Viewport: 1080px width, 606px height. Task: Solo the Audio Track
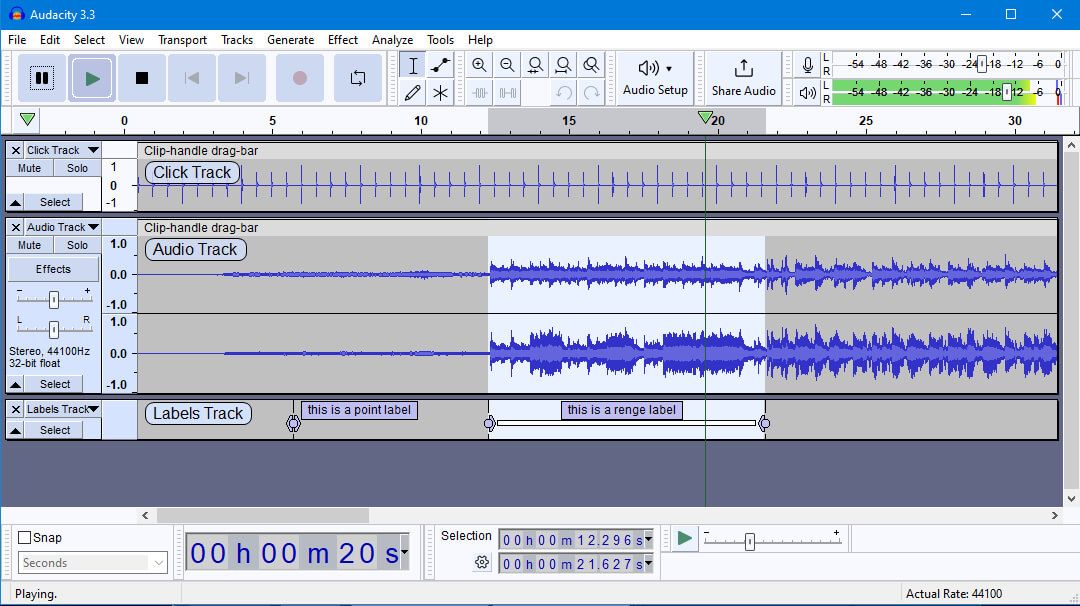(77, 245)
